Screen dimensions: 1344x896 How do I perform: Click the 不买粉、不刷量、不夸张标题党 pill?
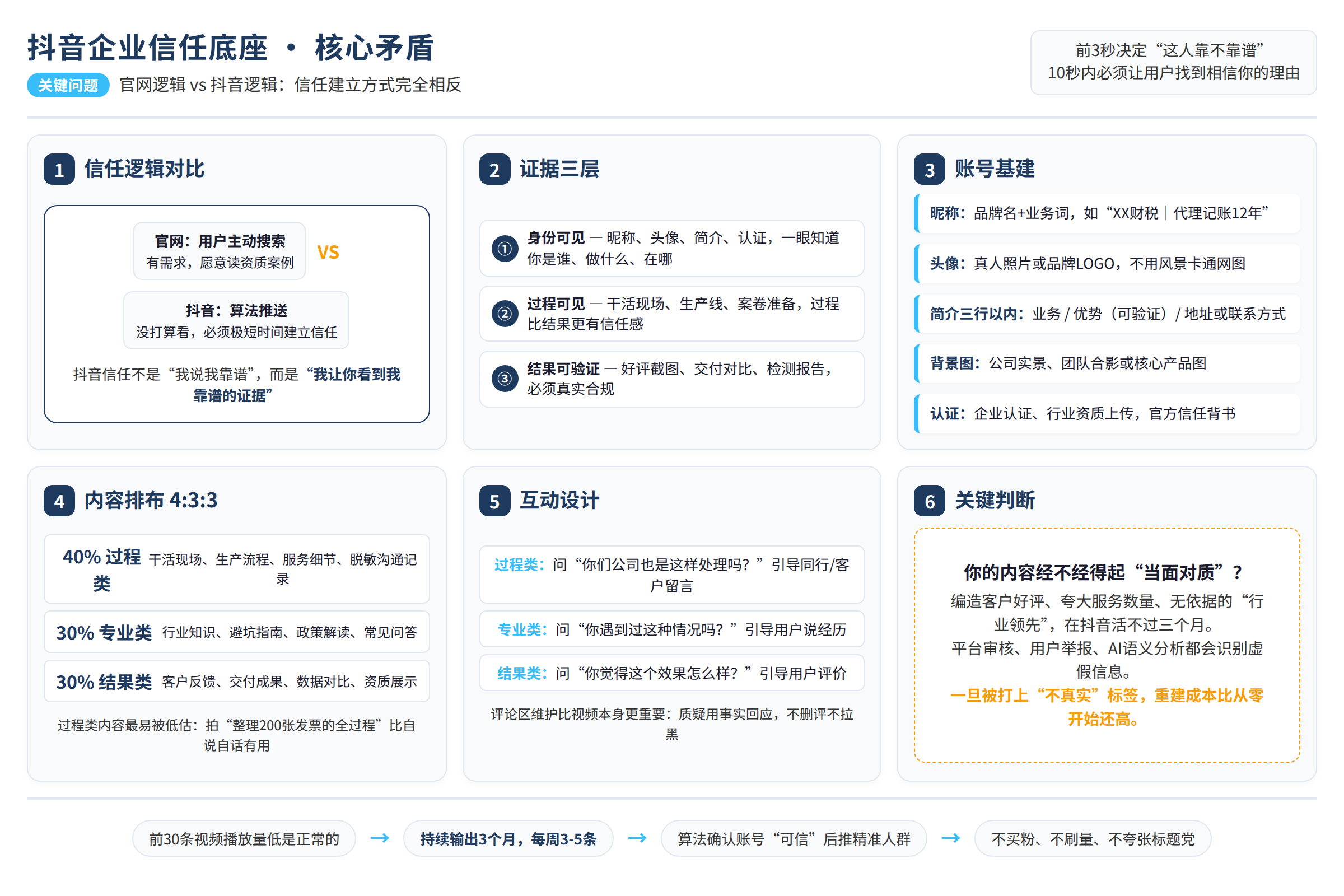pyautogui.click(x=1093, y=839)
